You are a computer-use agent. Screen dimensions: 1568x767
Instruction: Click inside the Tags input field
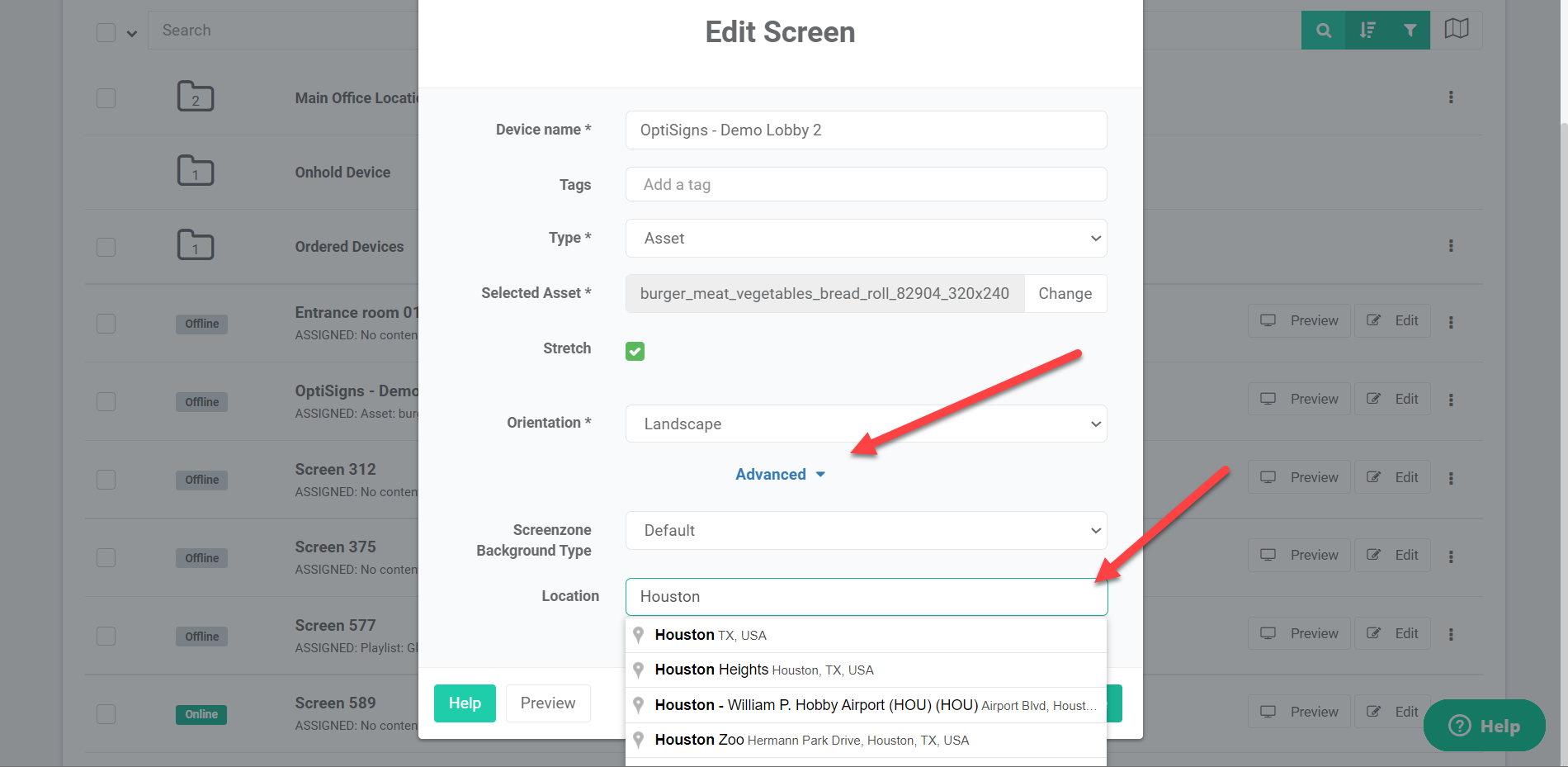coord(866,184)
